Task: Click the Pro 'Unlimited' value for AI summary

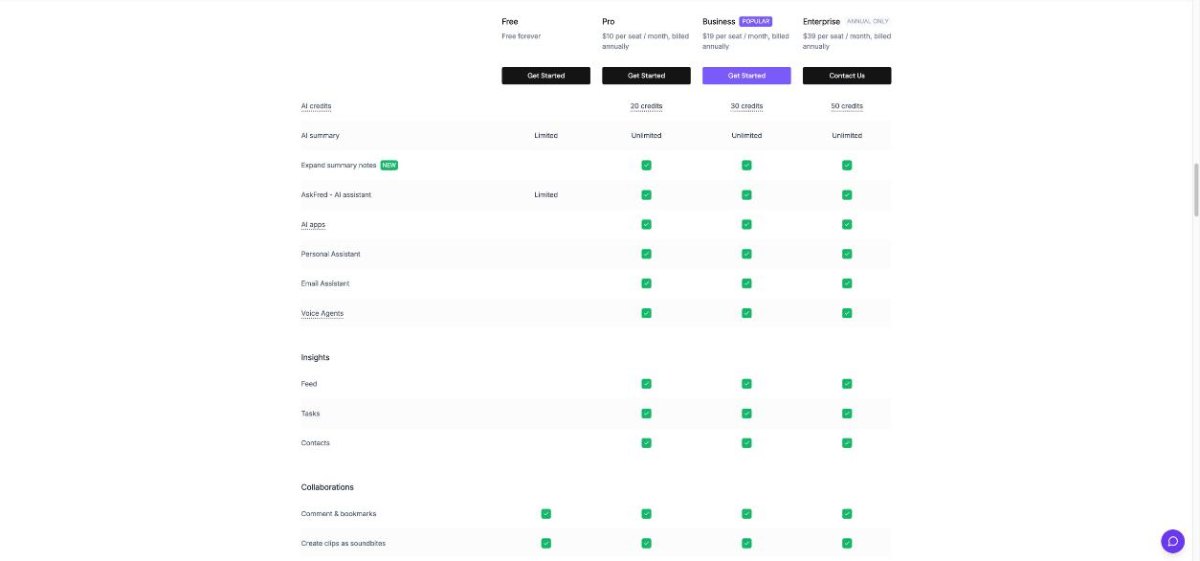Action: coord(646,135)
